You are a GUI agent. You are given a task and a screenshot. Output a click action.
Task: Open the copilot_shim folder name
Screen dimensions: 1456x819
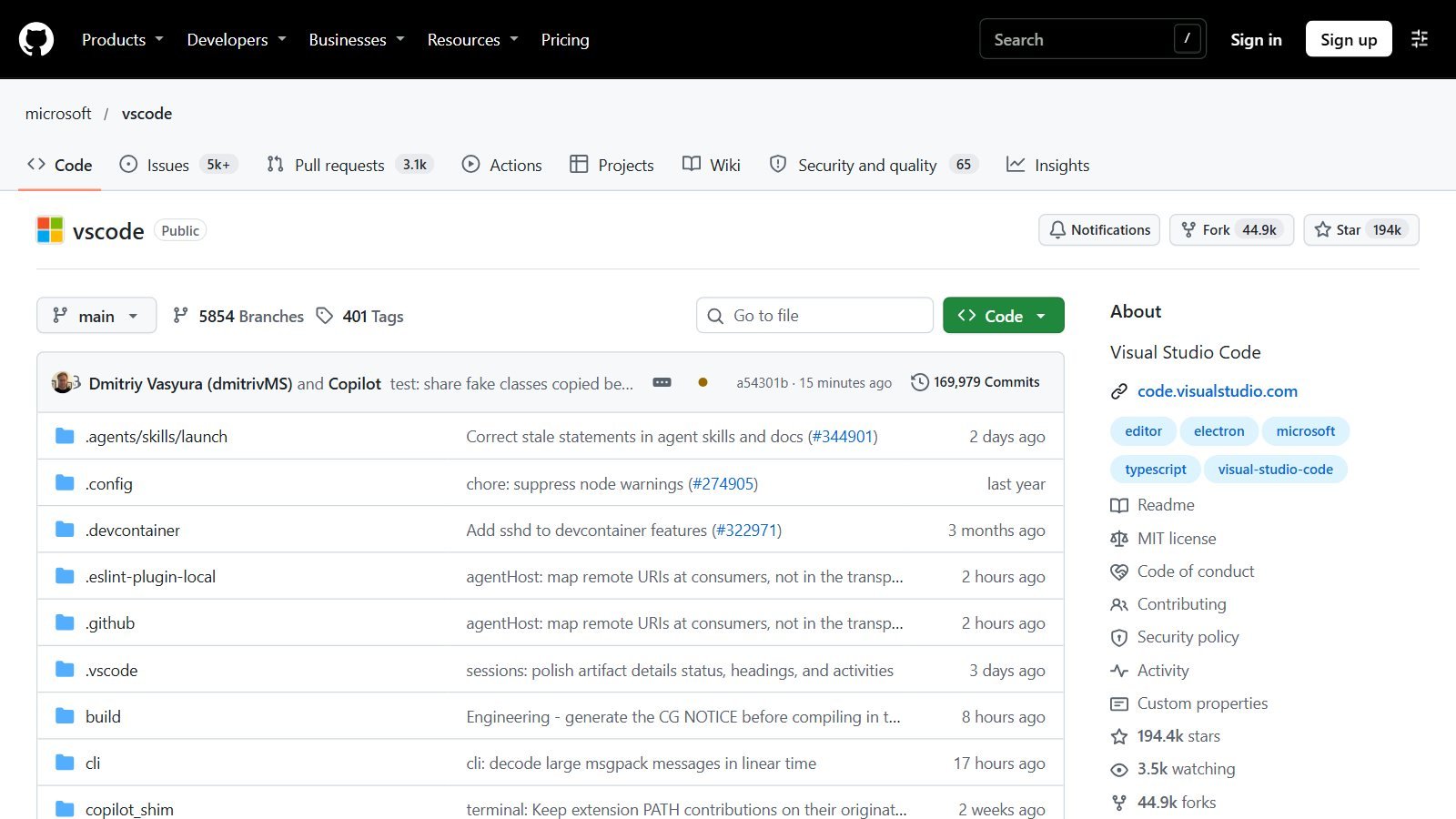point(129,809)
